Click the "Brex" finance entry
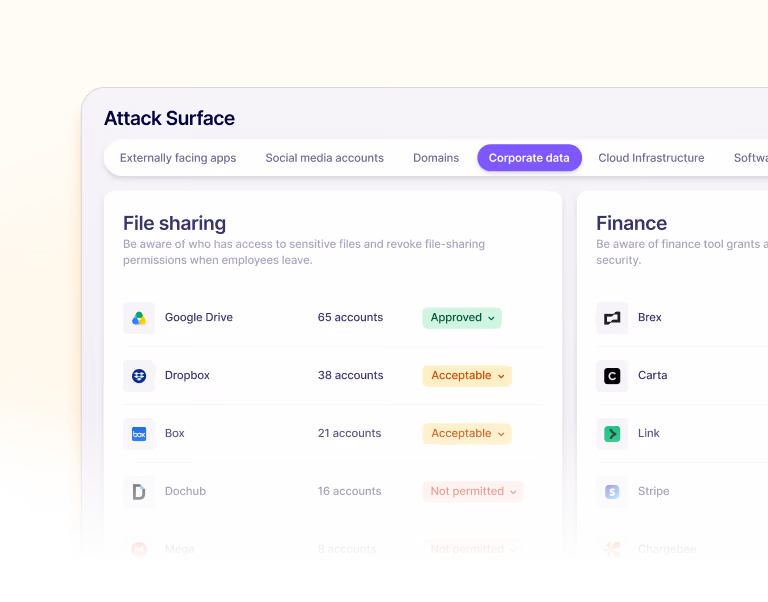768x602 pixels. (x=649, y=317)
